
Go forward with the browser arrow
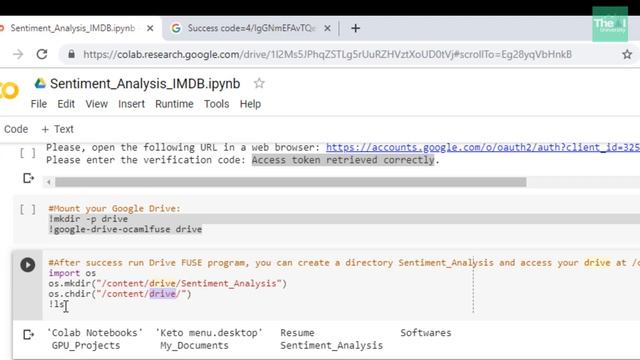[18, 54]
